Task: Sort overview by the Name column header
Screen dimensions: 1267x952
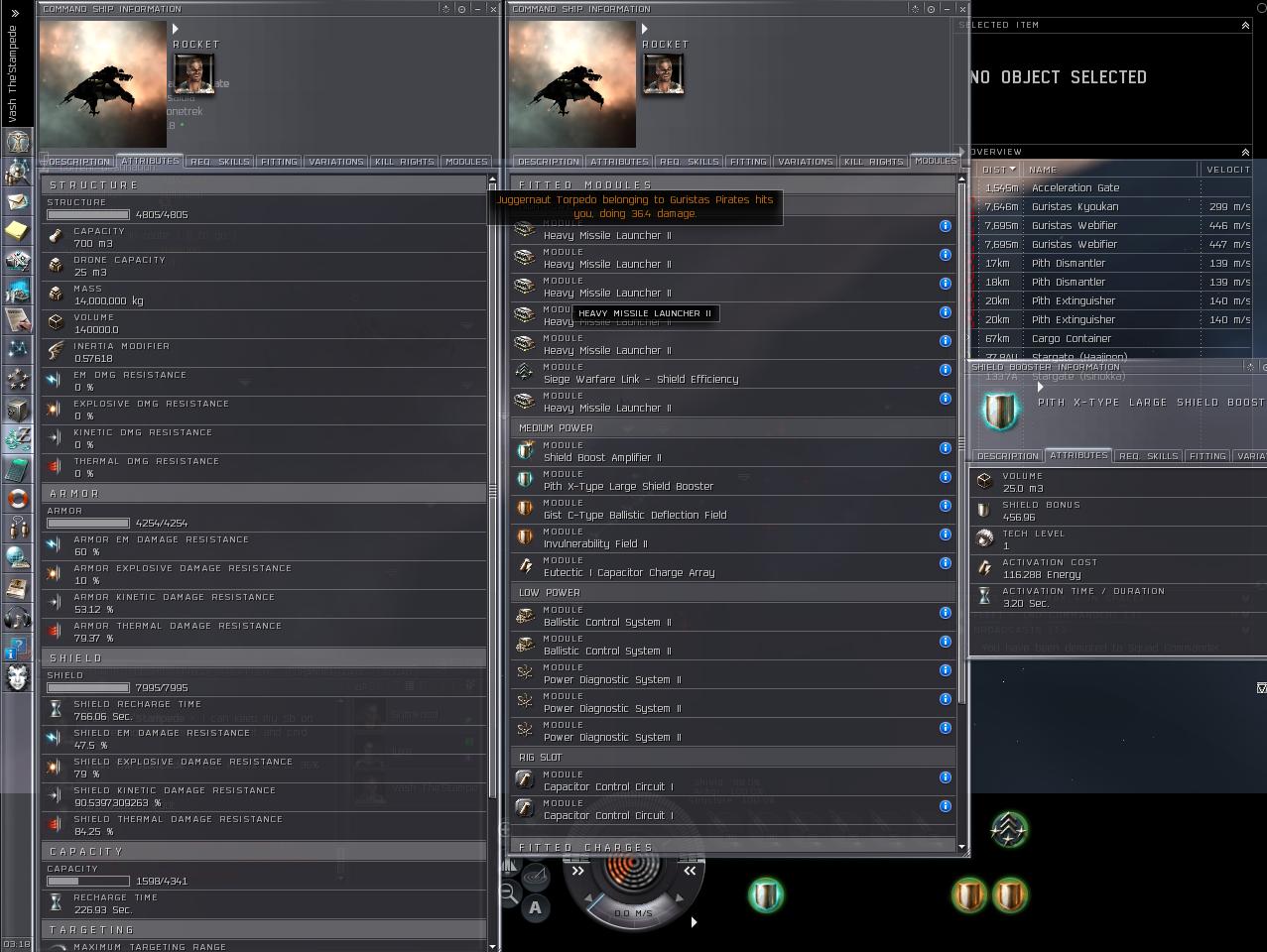Action: tap(1112, 170)
